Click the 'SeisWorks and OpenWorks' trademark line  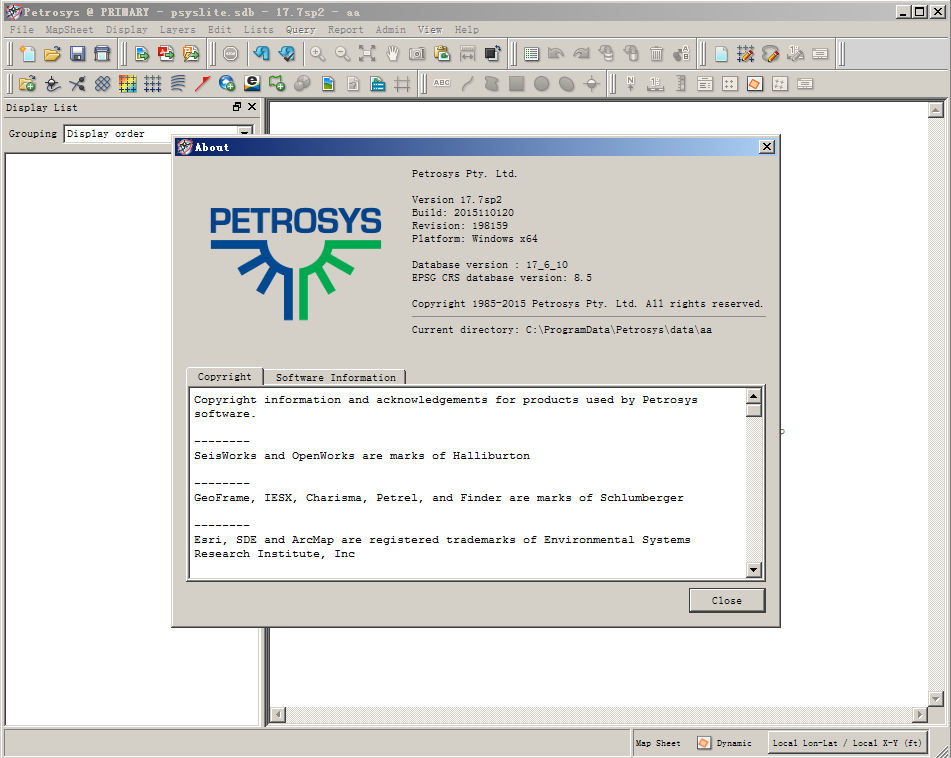(362, 455)
